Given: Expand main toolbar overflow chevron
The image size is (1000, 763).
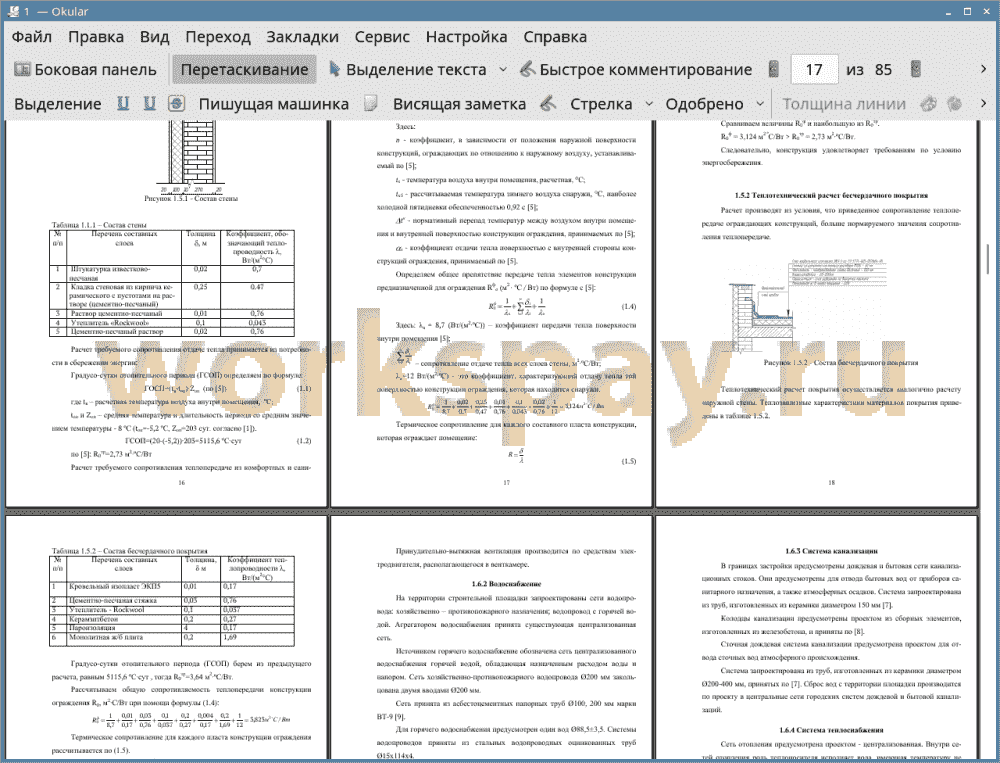Looking at the screenshot, I should 983,69.
